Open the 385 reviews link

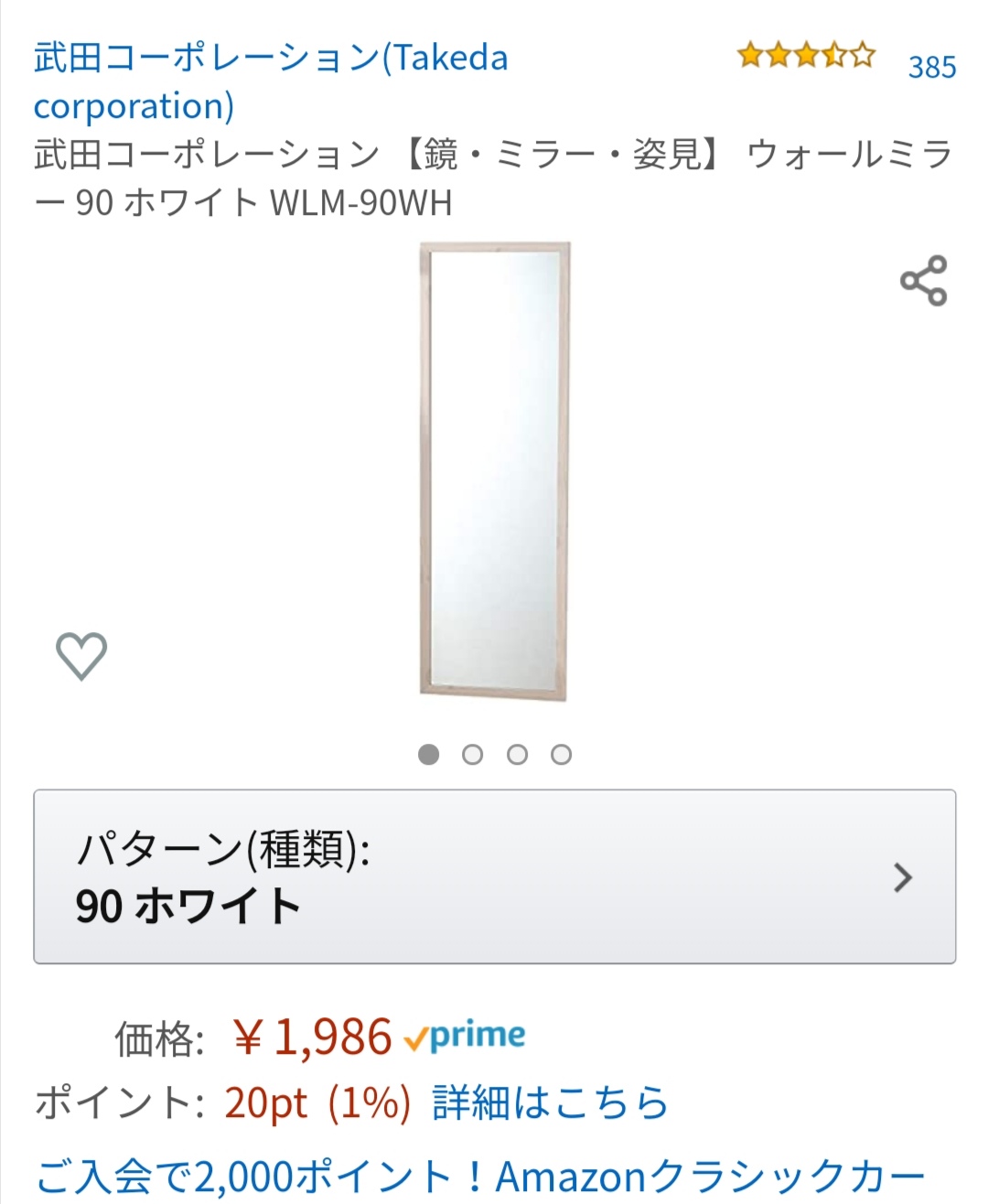click(x=931, y=67)
